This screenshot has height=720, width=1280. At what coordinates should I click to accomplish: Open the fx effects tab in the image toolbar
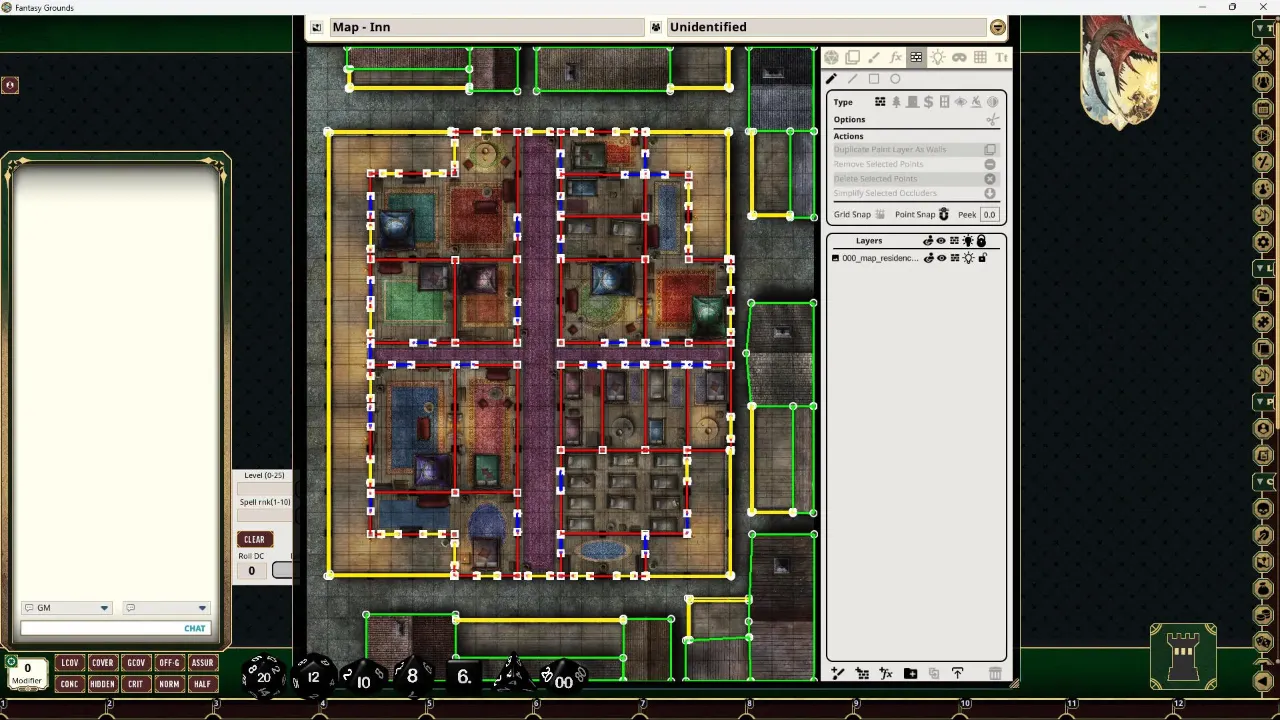click(x=895, y=58)
